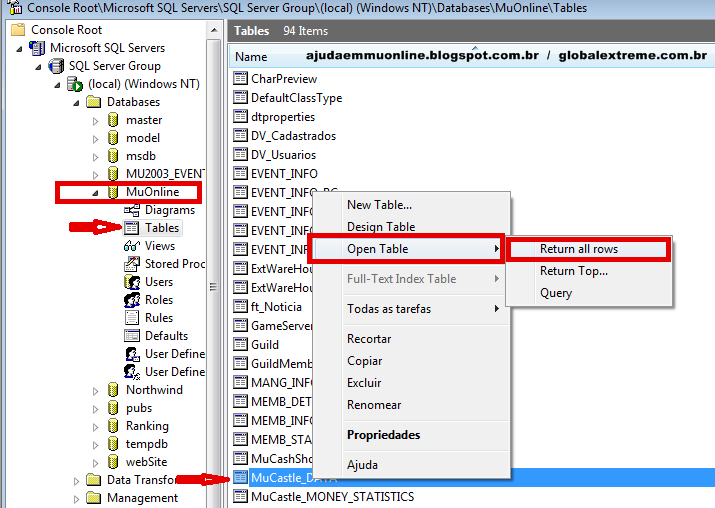
Task: Click the DV_Cadastrados table icon
Action: (x=240, y=135)
